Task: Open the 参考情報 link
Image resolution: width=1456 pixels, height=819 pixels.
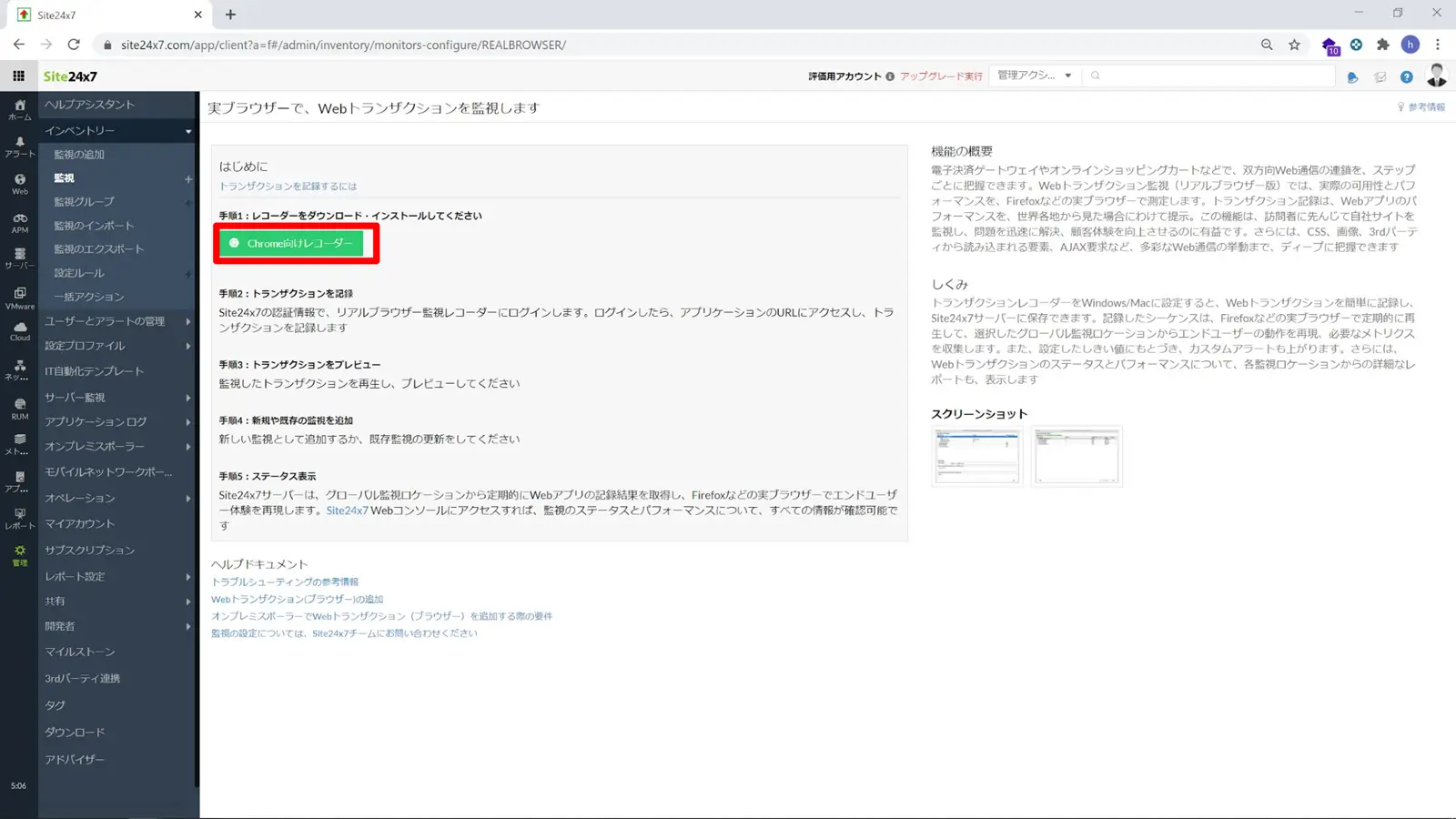Action: pos(1421,107)
